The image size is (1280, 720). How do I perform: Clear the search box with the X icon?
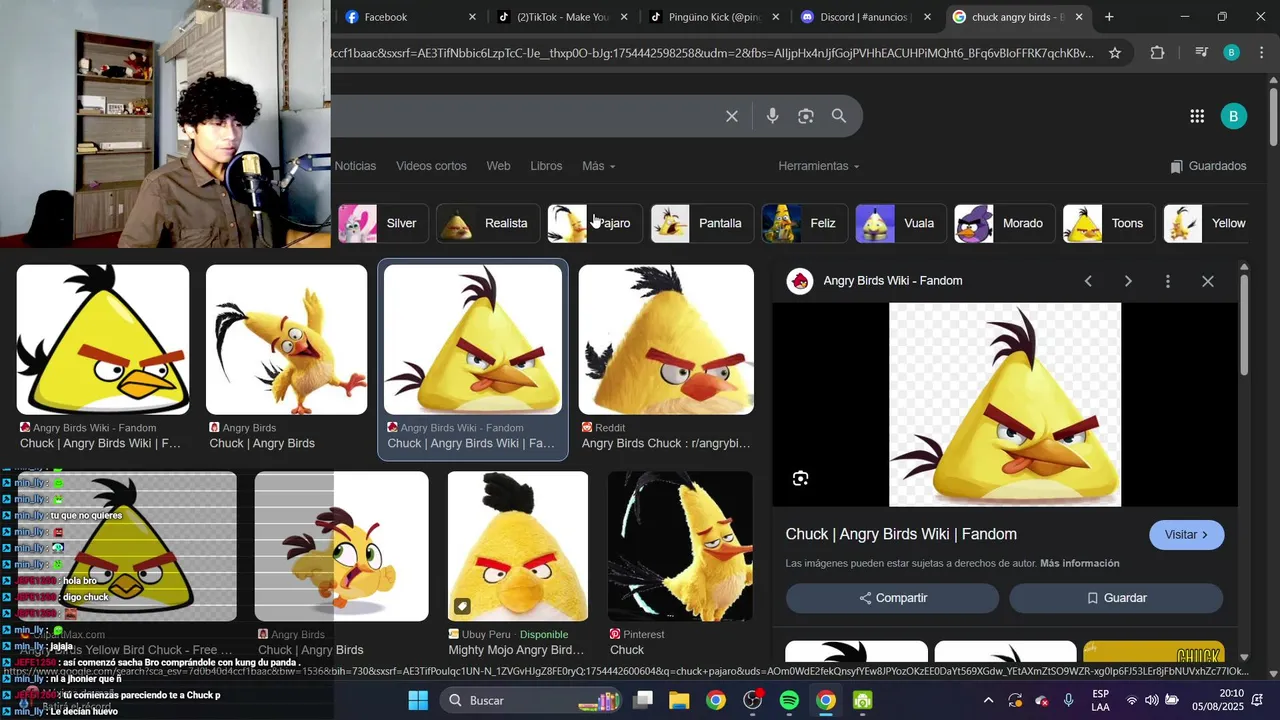point(732,116)
